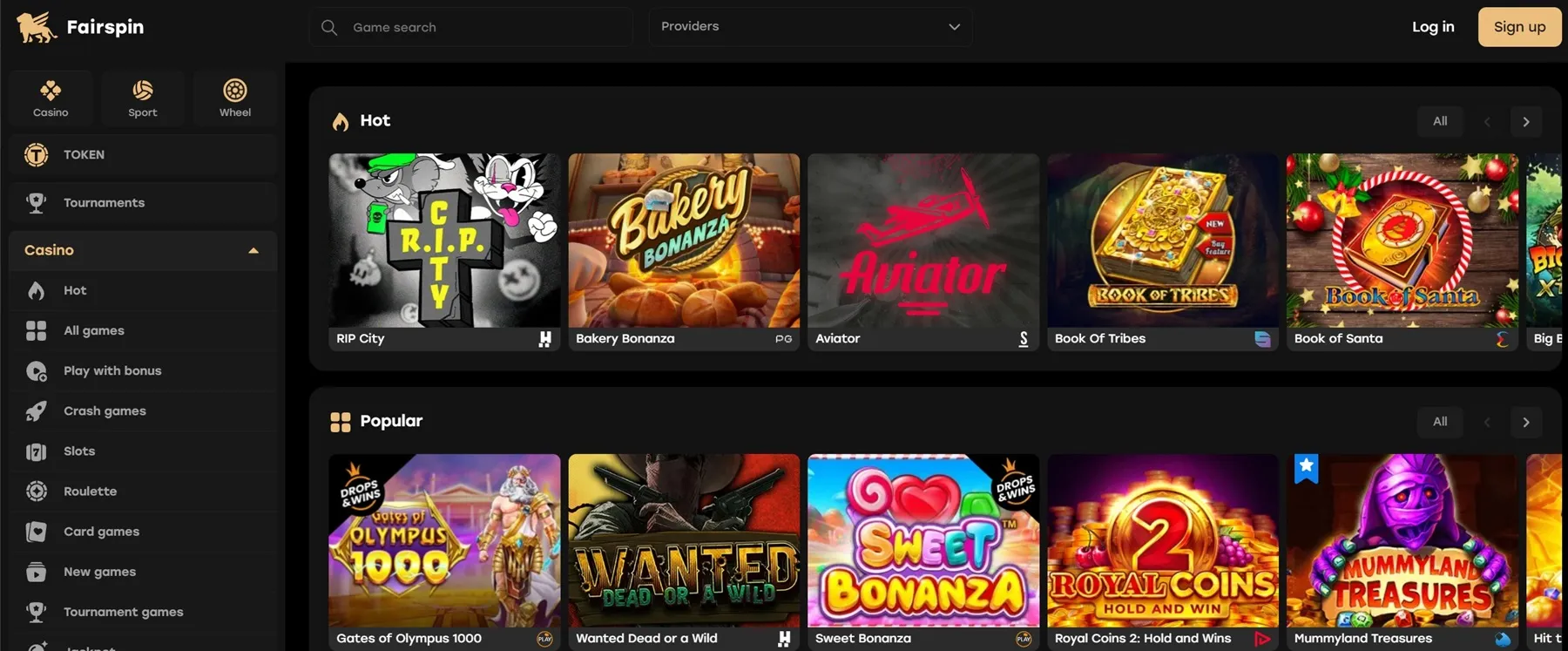Image resolution: width=1568 pixels, height=651 pixels.
Task: Click the star badge on Mummyland Treasures
Action: click(x=1306, y=467)
